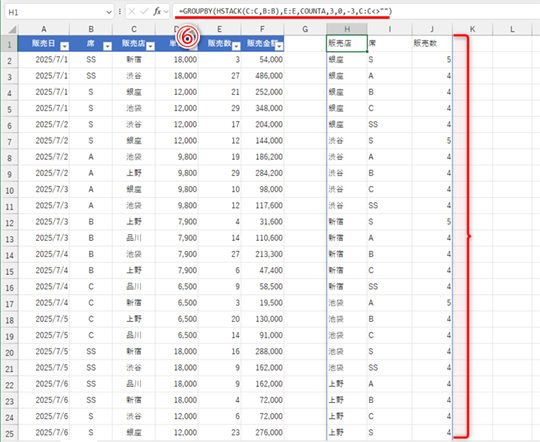540x442 pixels.
Task: Click the Enter checkmark formula bar icon
Action: (x=144, y=12)
